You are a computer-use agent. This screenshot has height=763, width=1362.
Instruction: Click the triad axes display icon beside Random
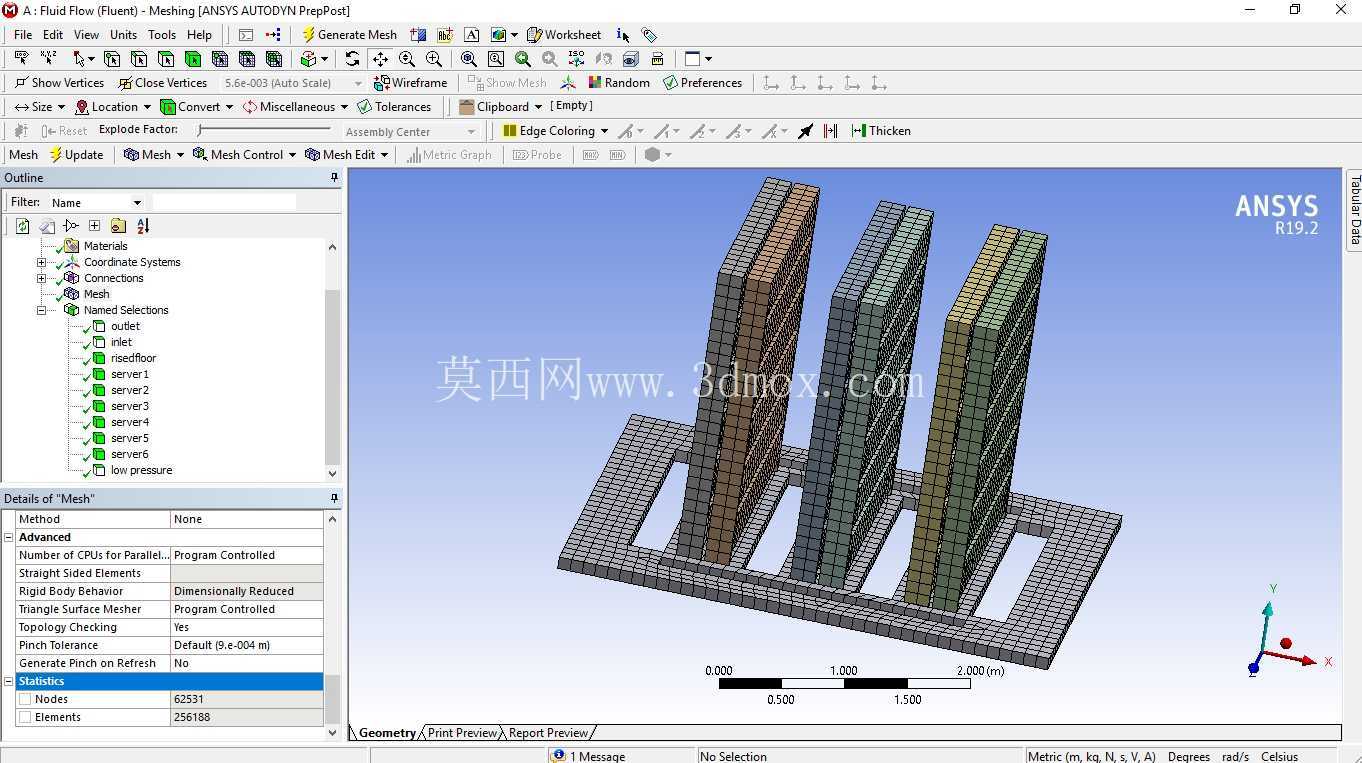pos(568,83)
